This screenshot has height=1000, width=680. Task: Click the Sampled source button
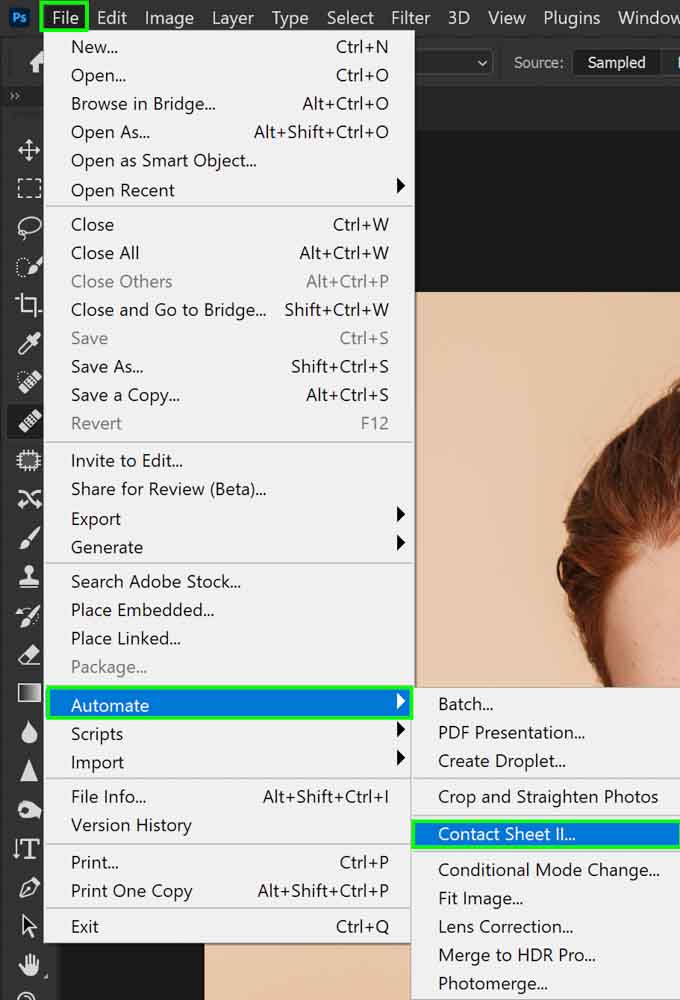pyautogui.click(x=616, y=62)
